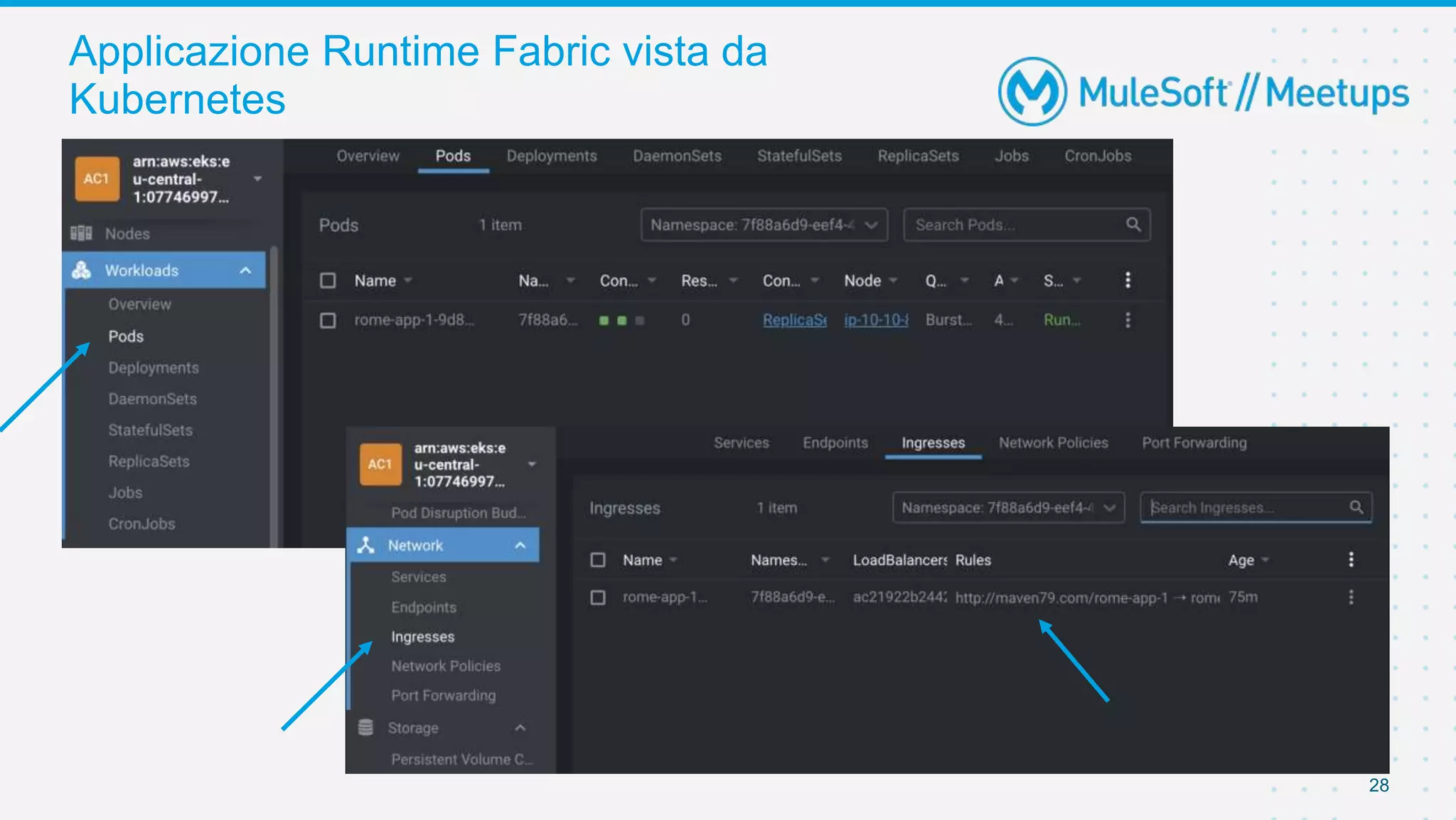Image resolution: width=1456 pixels, height=820 pixels.
Task: Select Deployments in the sidebar
Action: point(154,368)
